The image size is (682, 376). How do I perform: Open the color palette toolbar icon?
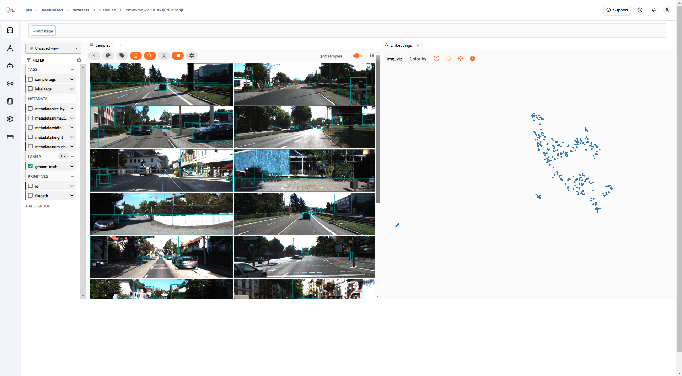pos(108,56)
